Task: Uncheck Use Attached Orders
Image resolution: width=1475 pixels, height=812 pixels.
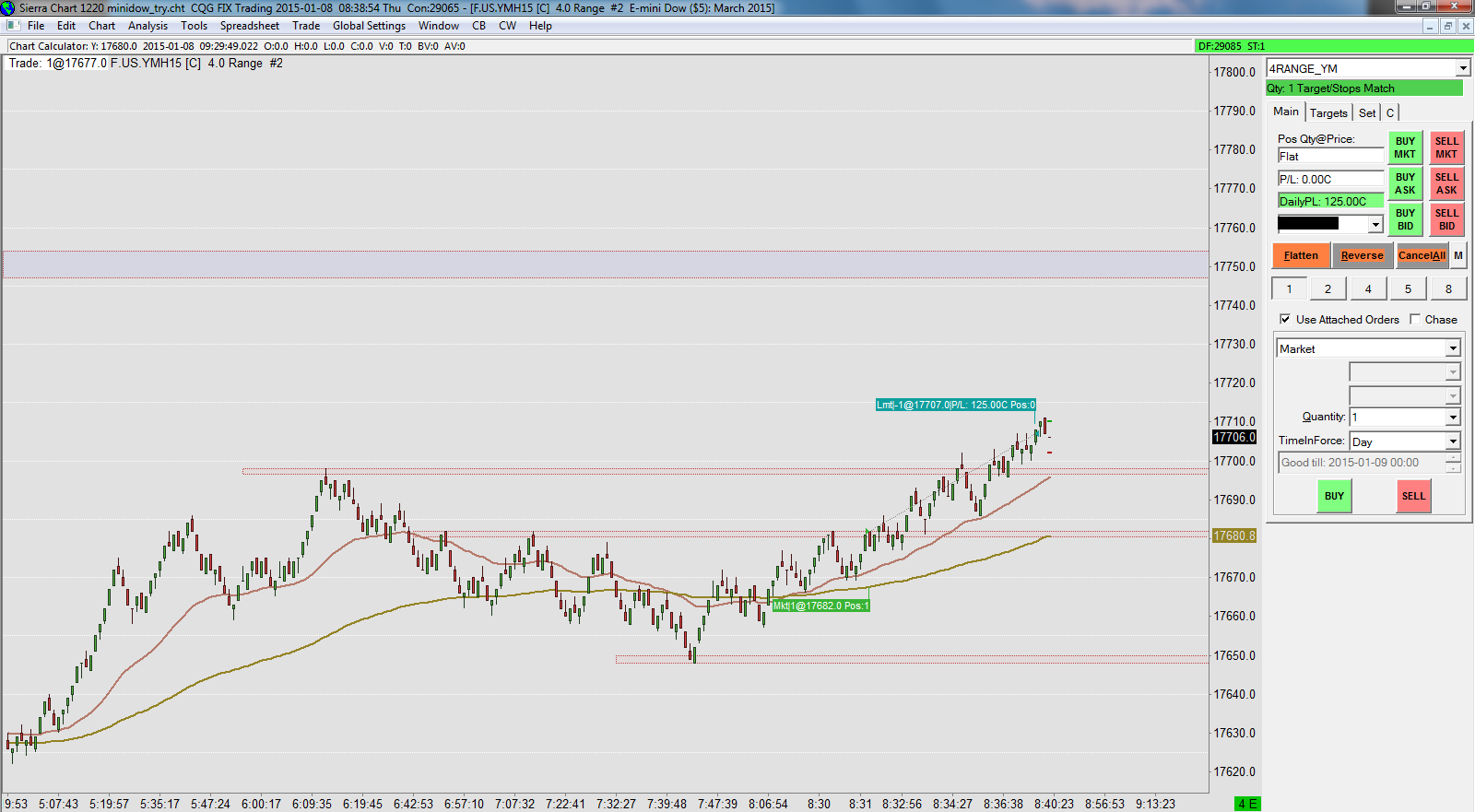Action: pyautogui.click(x=1285, y=320)
